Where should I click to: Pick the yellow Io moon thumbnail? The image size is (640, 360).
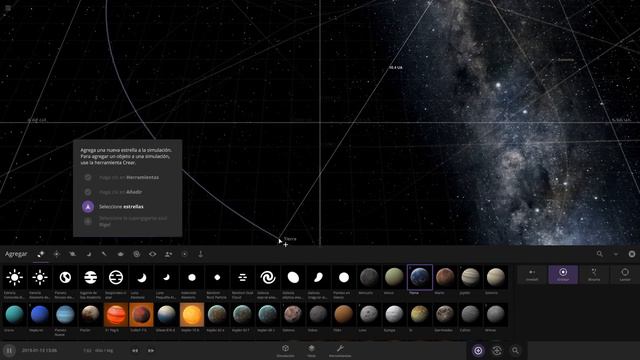click(x=420, y=315)
